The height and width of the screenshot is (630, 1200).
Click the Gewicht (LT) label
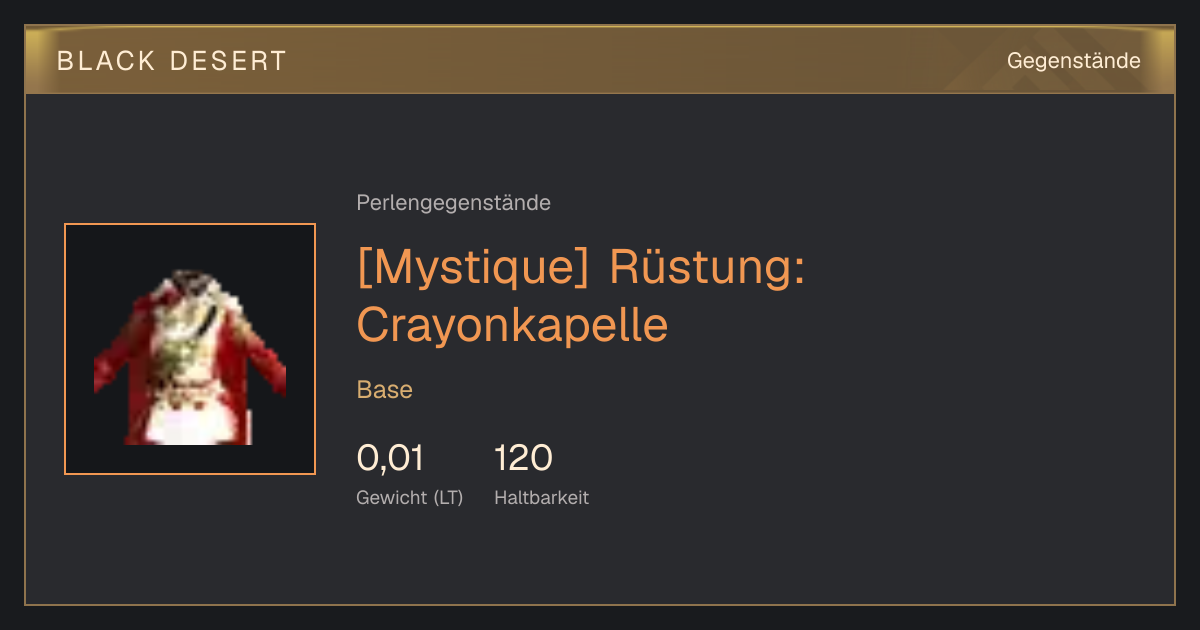409,498
